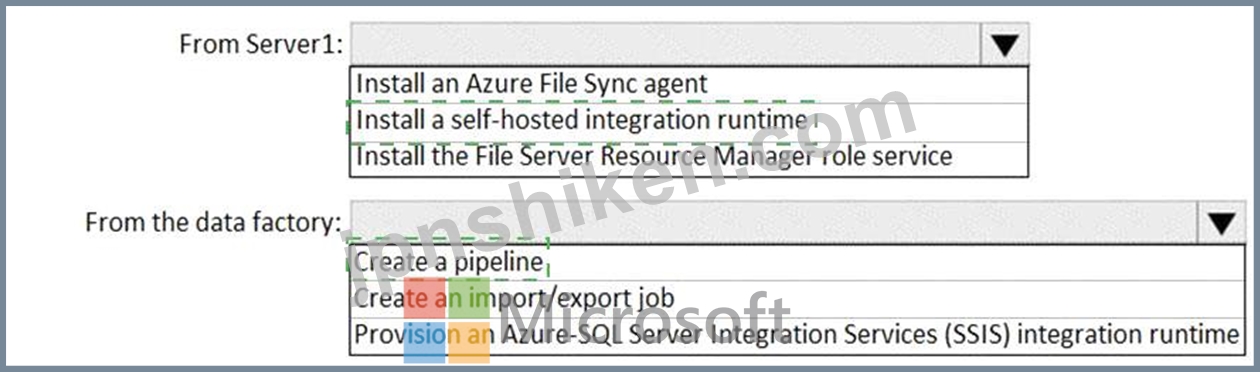1260x372 pixels.
Task: Select Provision an Azure-SQL Server SSIS runtime
Action: pyautogui.click(x=797, y=334)
